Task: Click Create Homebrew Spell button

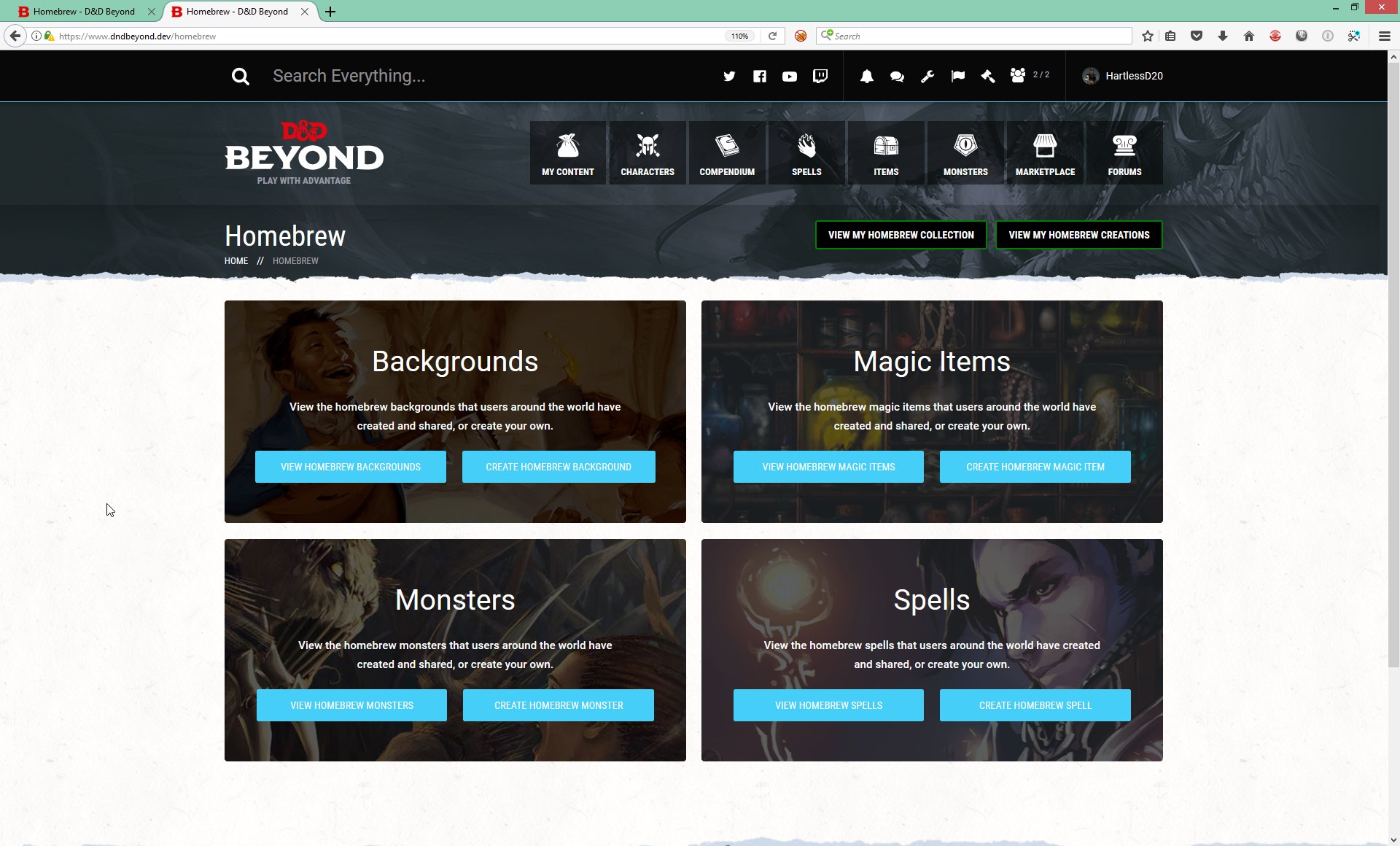Action: pyautogui.click(x=1035, y=705)
